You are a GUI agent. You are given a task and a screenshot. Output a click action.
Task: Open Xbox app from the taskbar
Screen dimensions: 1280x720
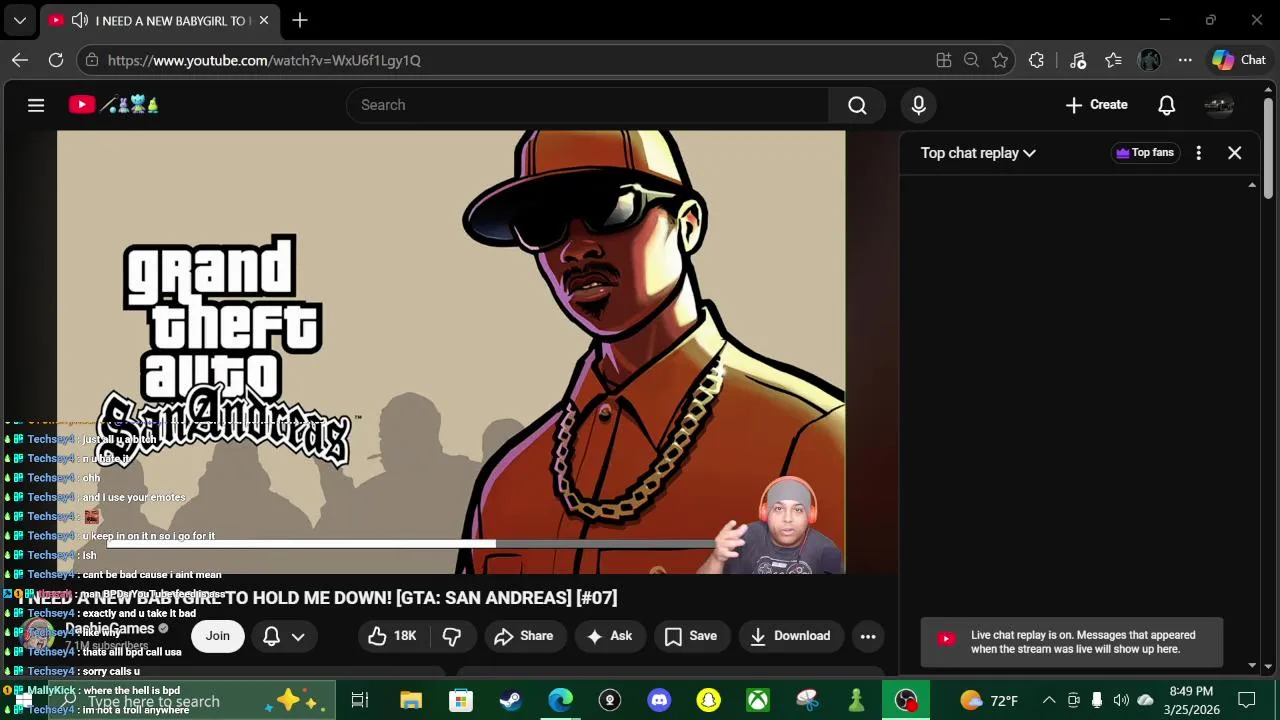click(x=758, y=700)
